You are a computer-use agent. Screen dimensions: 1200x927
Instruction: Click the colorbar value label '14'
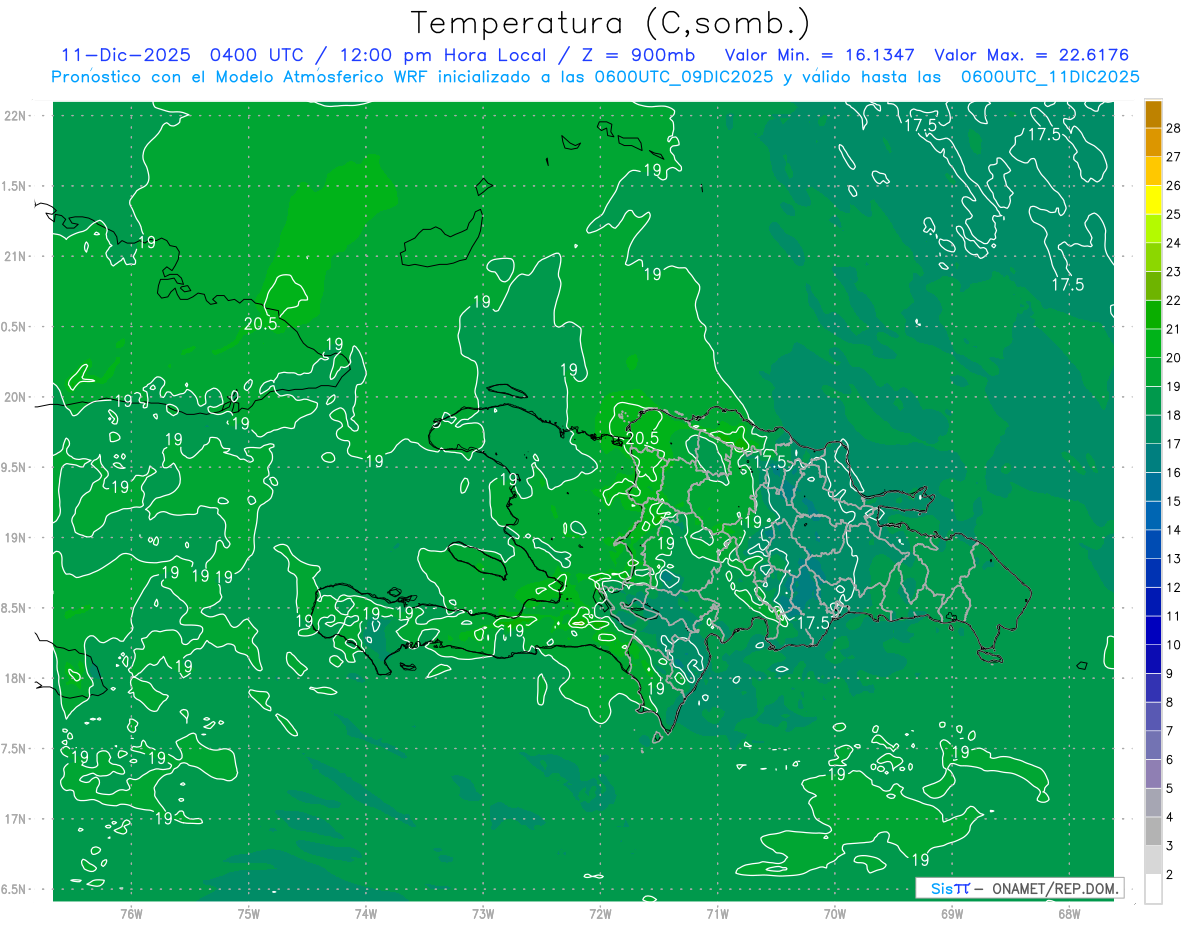pyautogui.click(x=1174, y=530)
